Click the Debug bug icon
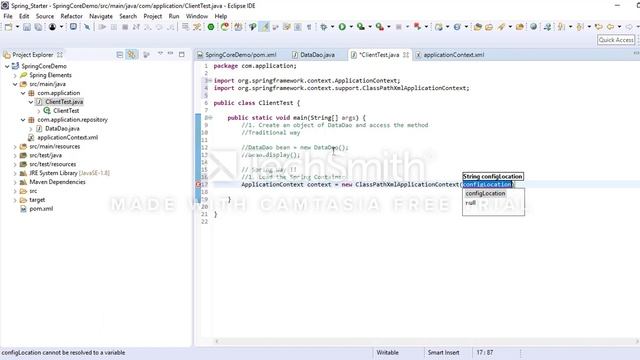 coord(324,27)
